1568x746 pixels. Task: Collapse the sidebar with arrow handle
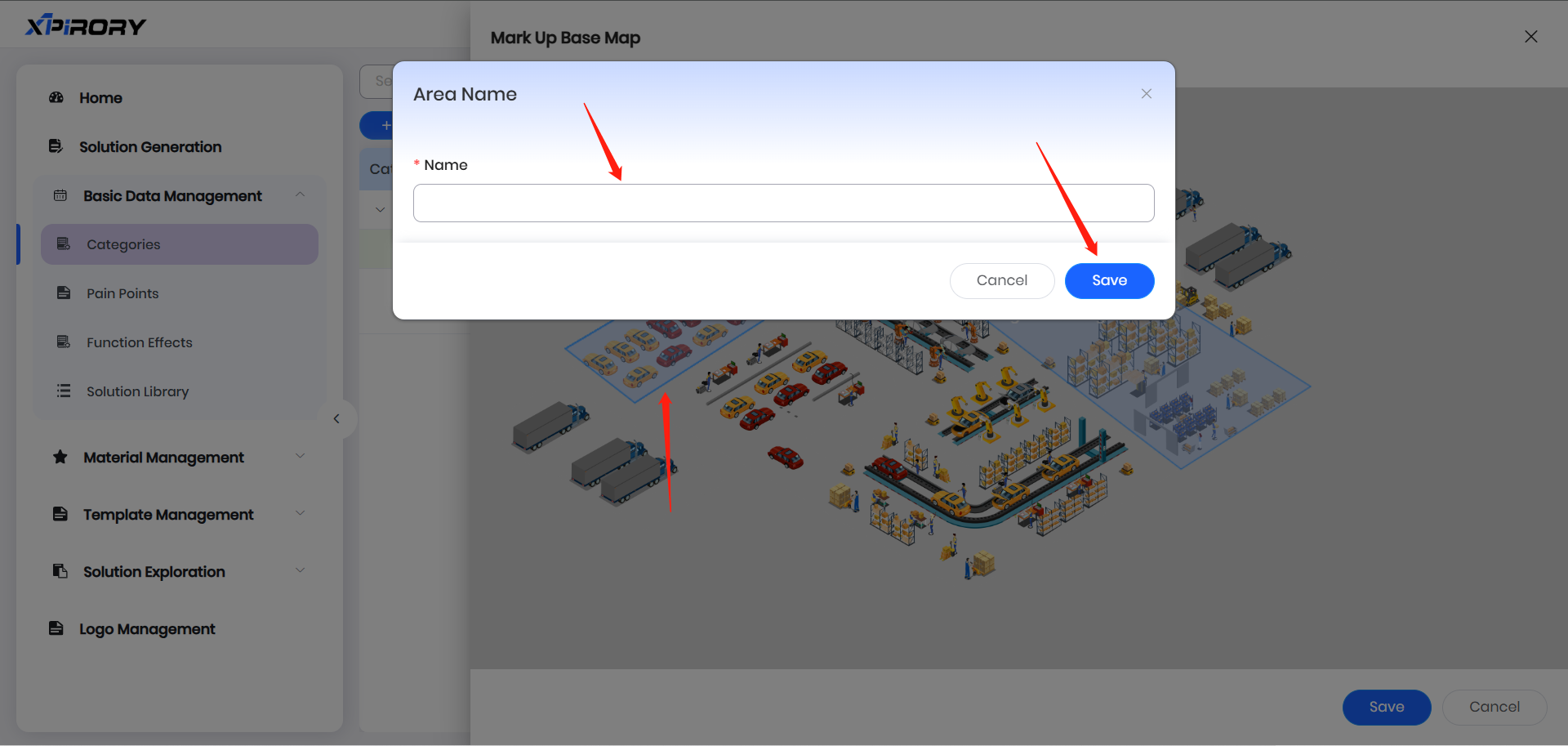click(x=336, y=419)
